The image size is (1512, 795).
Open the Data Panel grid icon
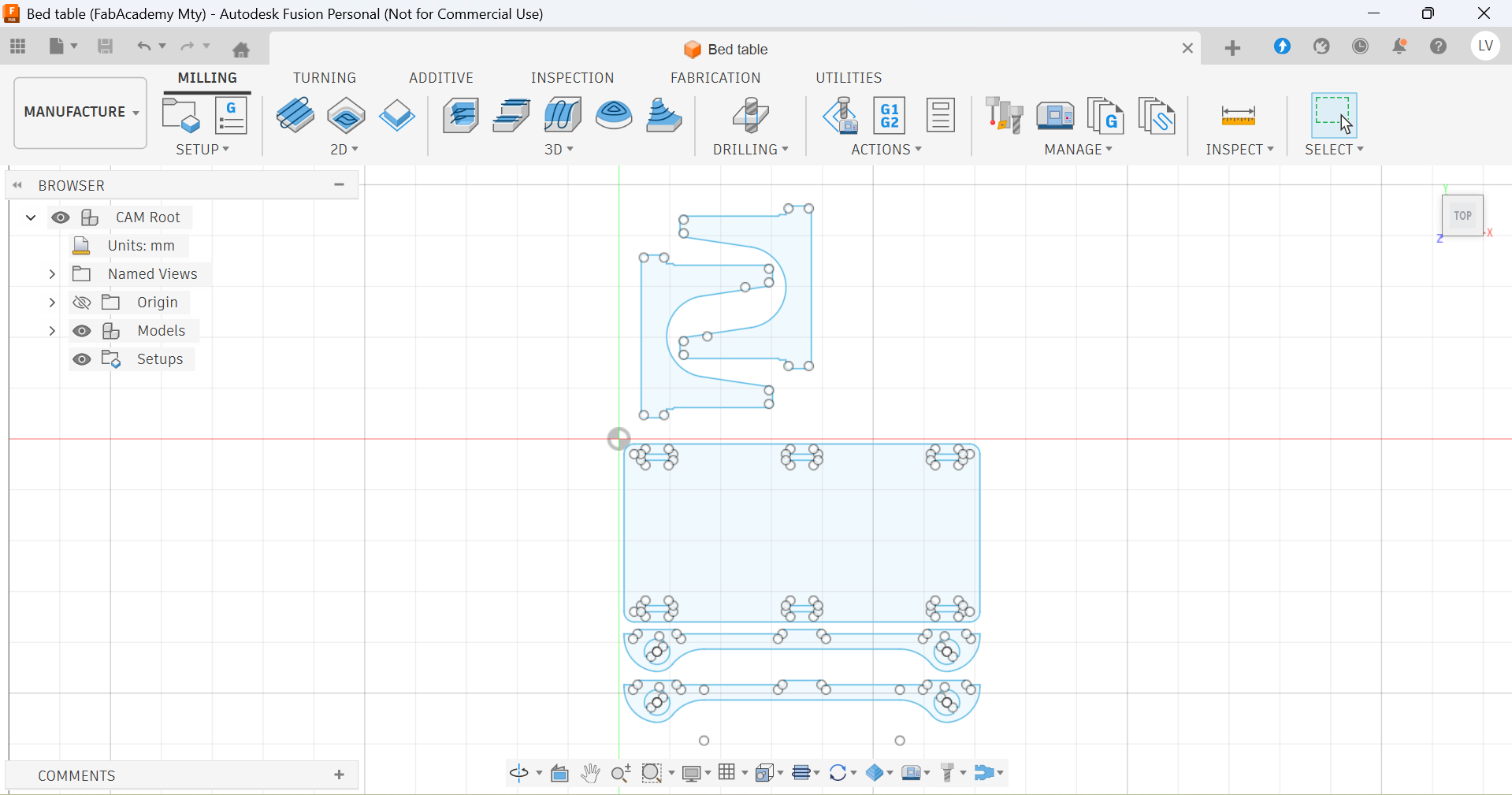coord(18,46)
